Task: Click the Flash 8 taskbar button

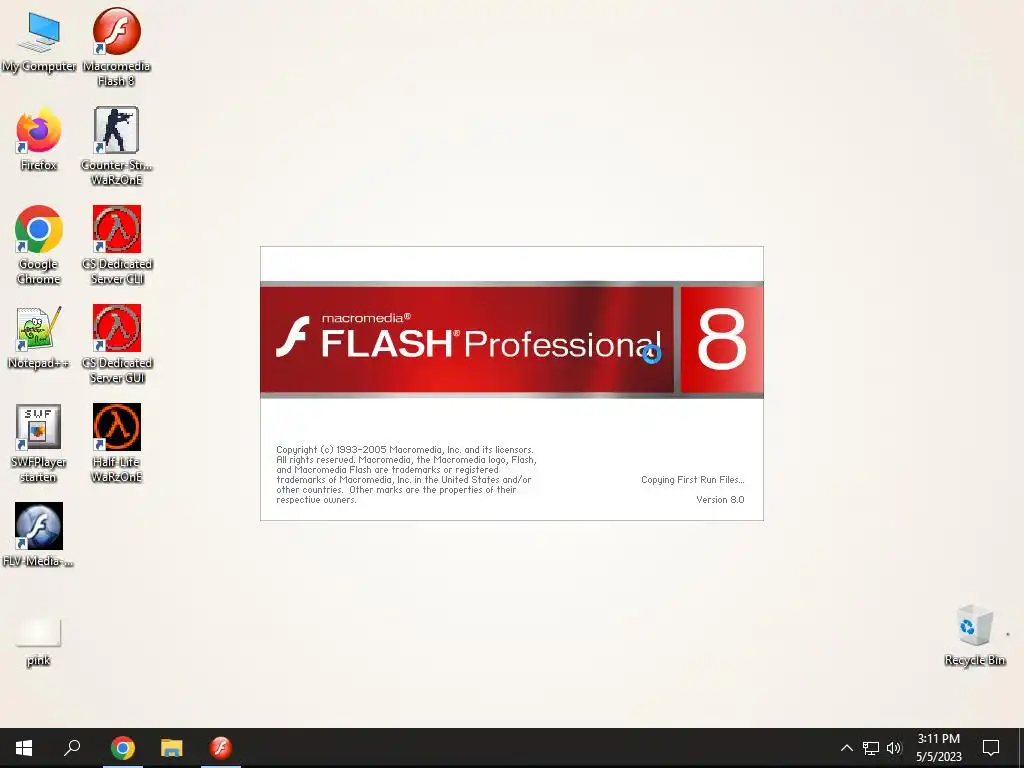Action: point(221,748)
